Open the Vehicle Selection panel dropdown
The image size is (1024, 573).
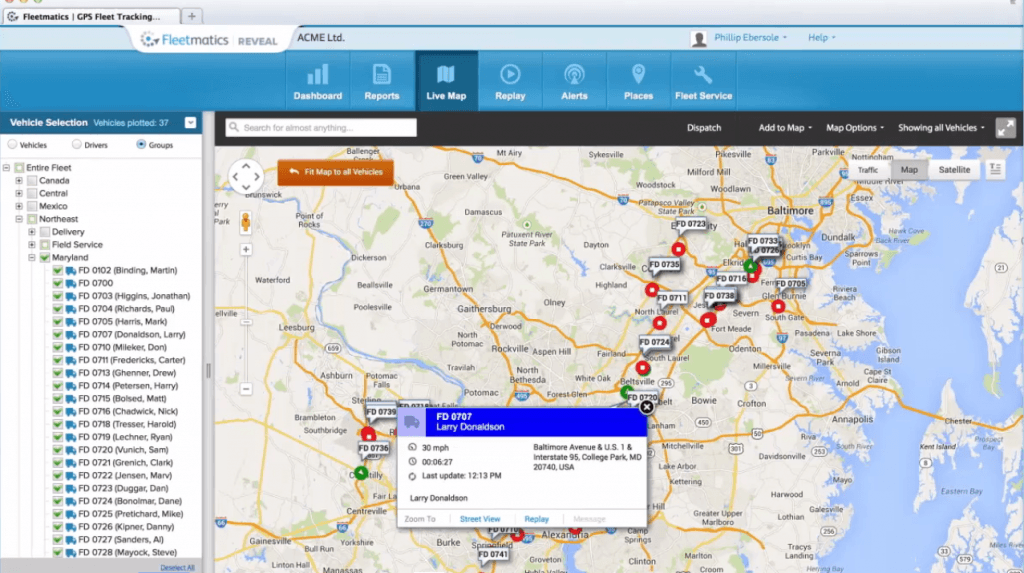[190, 123]
